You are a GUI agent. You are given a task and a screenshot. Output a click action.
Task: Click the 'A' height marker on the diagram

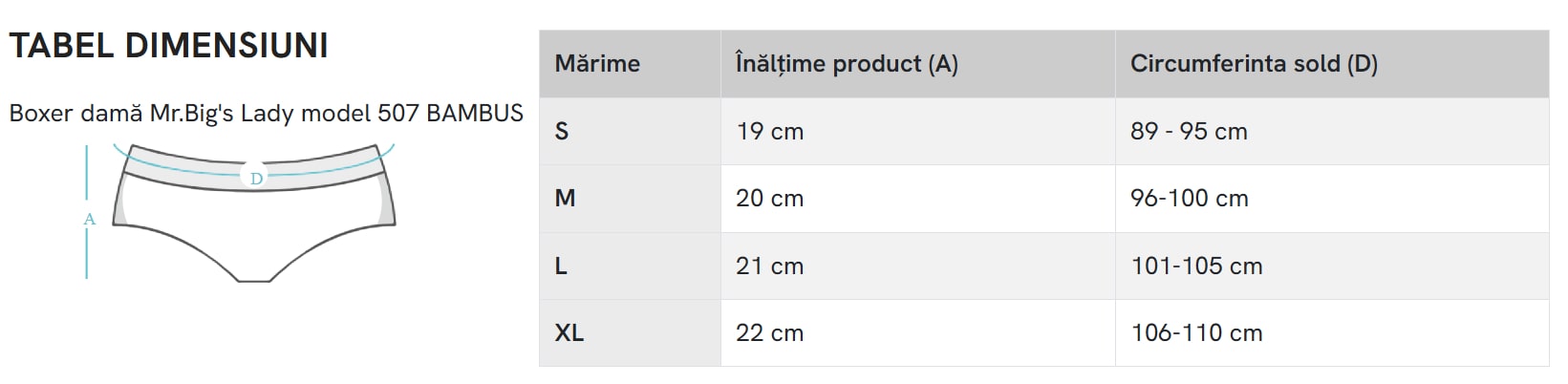pos(90,219)
